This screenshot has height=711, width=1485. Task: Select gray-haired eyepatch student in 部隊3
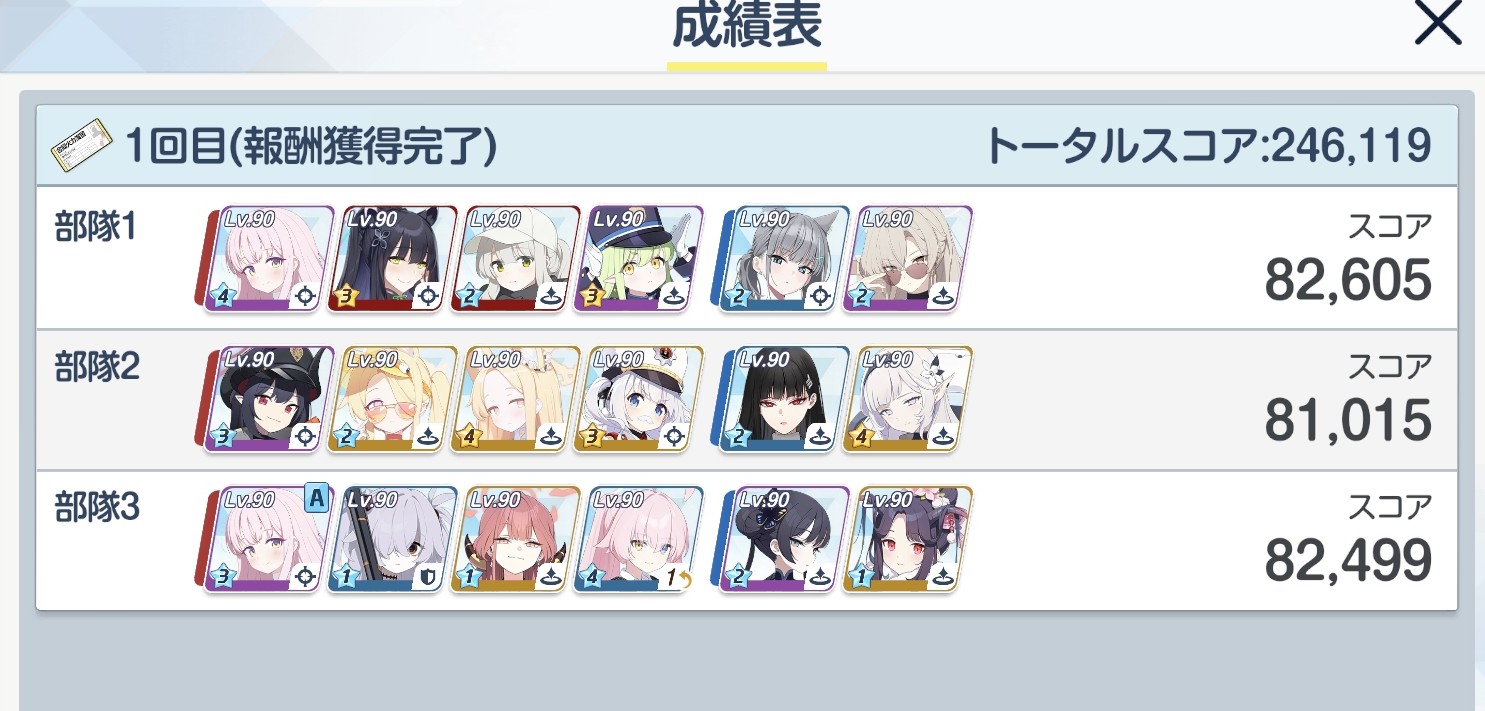392,539
